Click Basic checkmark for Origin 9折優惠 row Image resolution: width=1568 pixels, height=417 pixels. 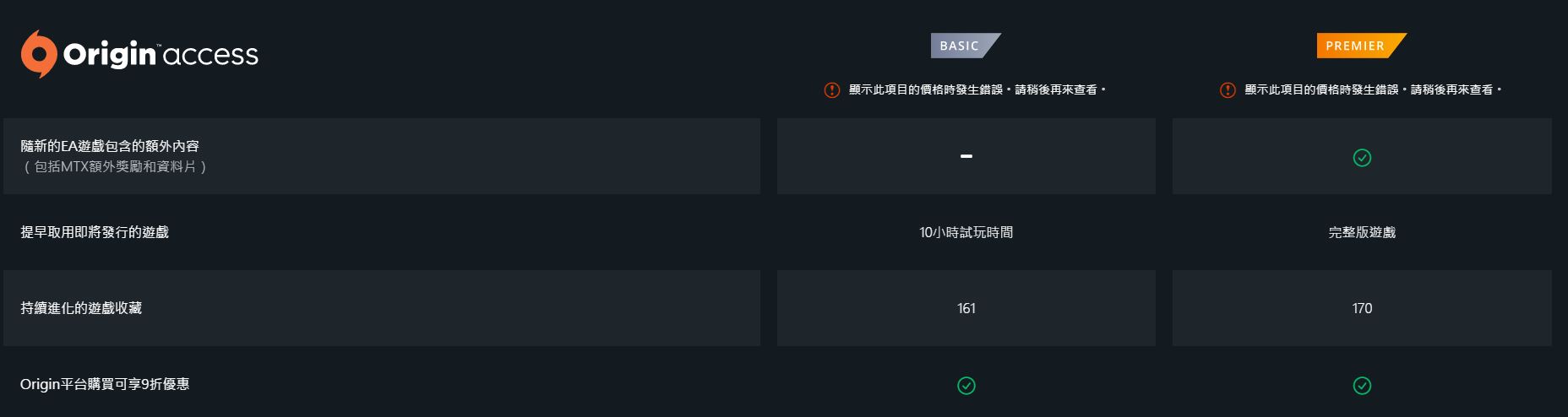click(x=966, y=386)
